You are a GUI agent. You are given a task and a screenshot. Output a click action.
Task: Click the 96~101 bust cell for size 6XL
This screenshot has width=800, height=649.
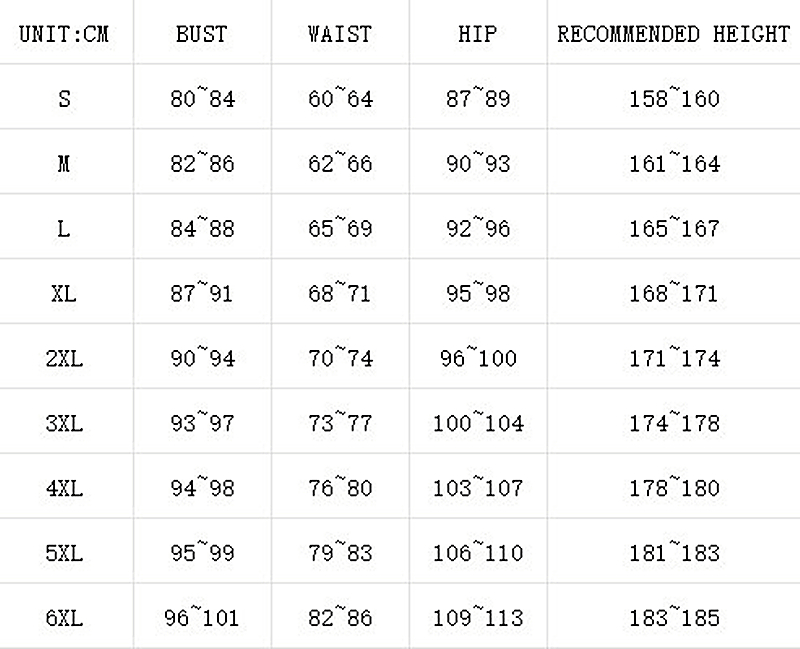(x=201, y=618)
